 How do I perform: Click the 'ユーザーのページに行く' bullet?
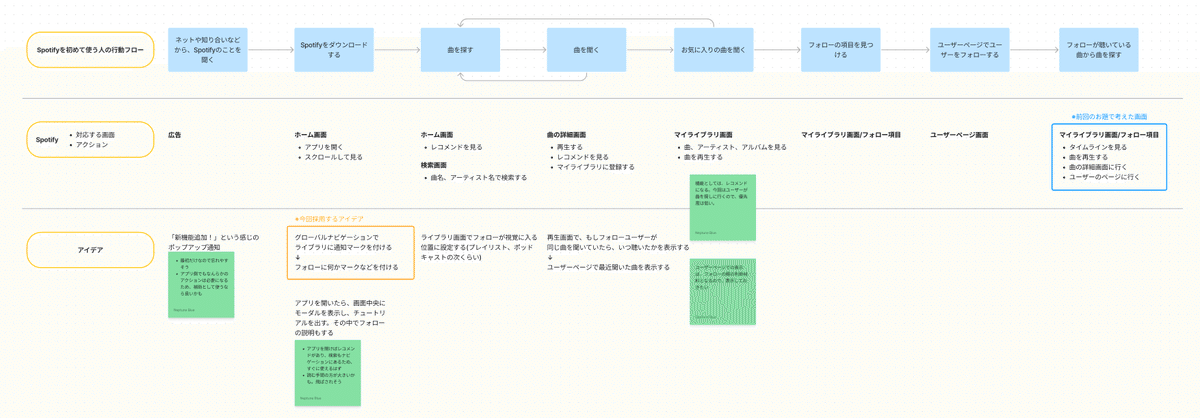[1104, 177]
